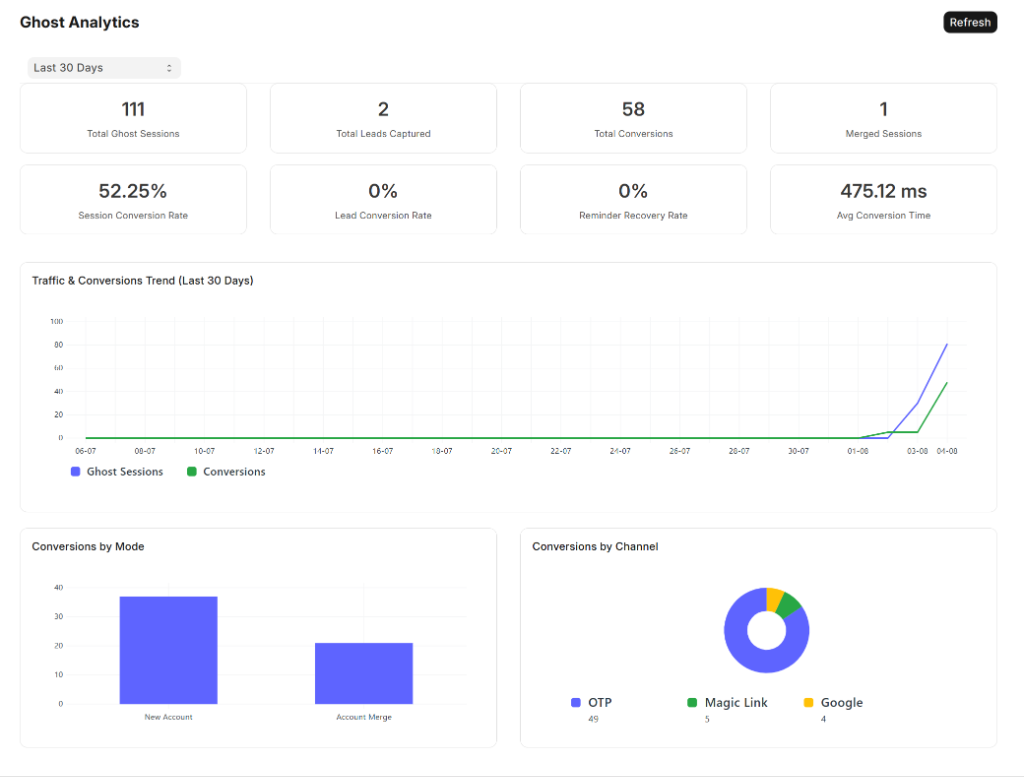
Task: Click the Traffic & Conversions Trend title
Action: [x=143, y=281]
